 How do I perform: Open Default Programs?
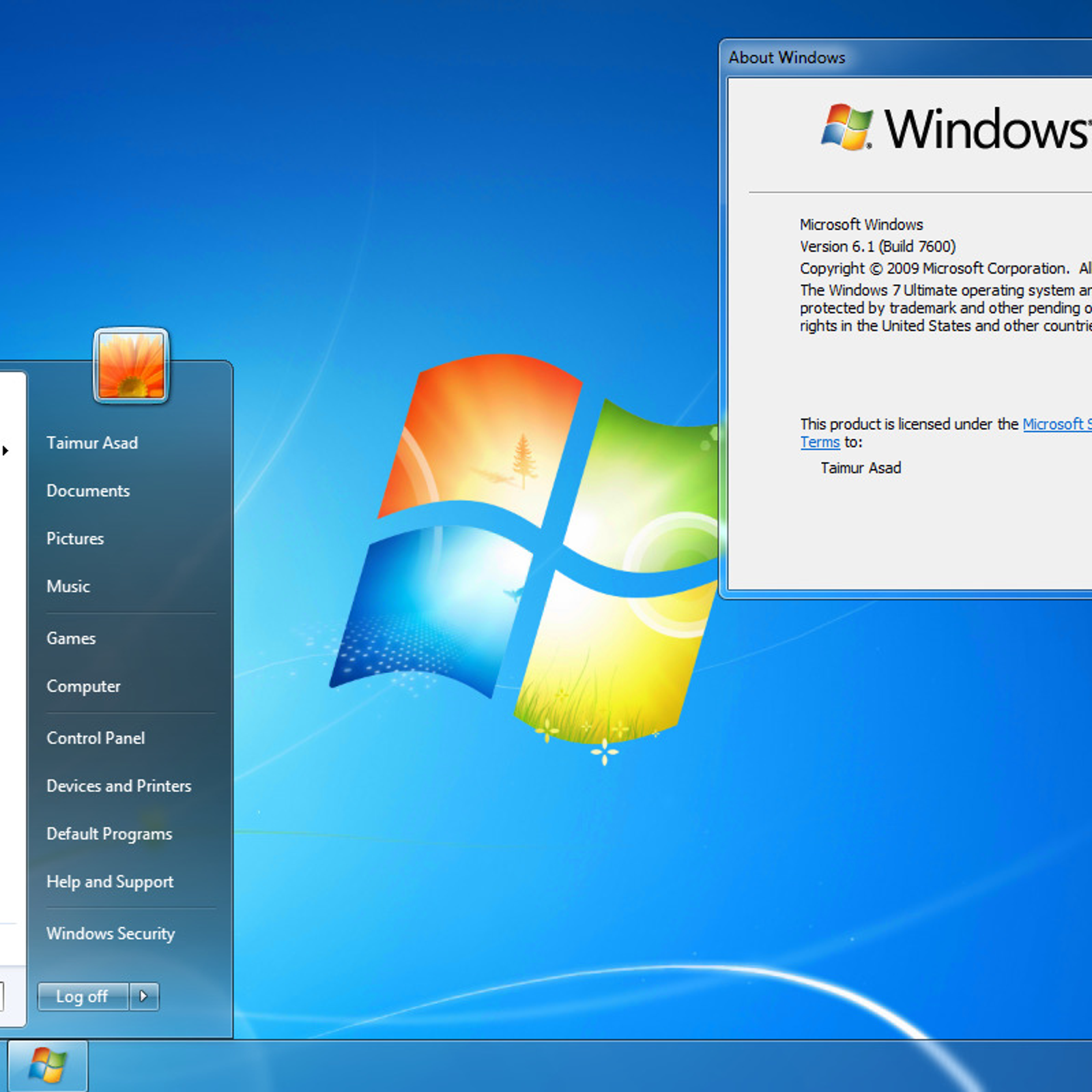click(x=109, y=834)
